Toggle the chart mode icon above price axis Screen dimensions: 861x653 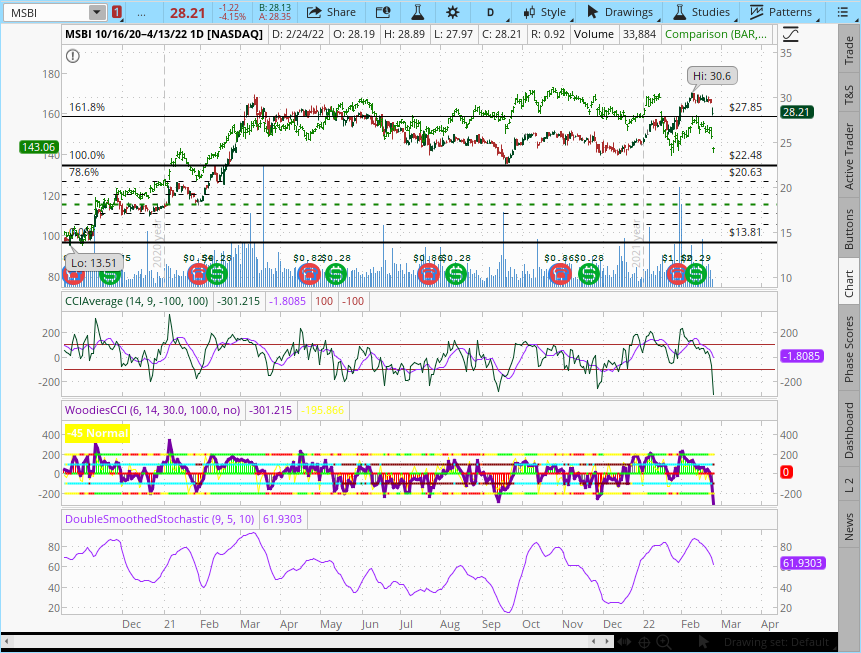[x=790, y=33]
